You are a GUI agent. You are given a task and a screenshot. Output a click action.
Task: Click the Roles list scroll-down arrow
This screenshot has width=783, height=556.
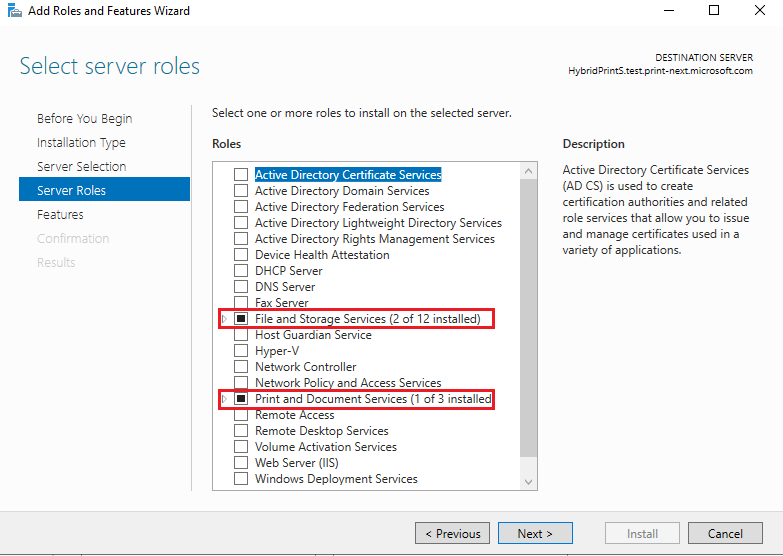click(x=528, y=482)
